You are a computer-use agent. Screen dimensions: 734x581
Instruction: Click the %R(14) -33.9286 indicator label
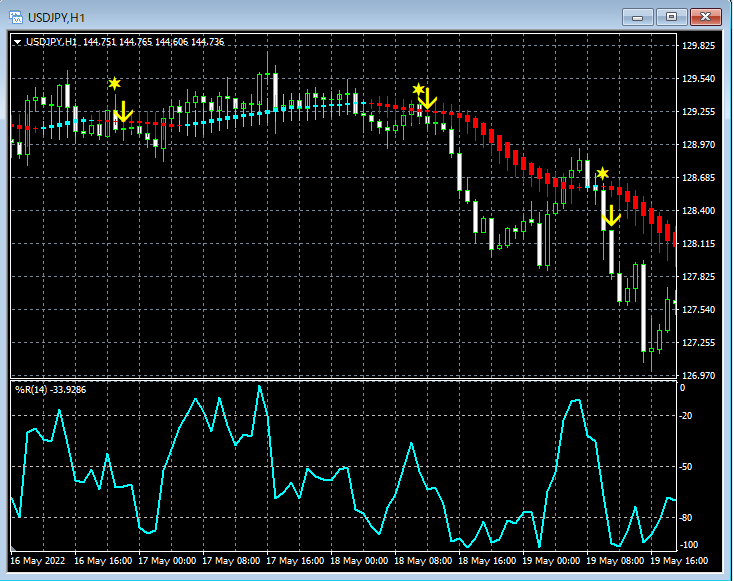click(51, 390)
